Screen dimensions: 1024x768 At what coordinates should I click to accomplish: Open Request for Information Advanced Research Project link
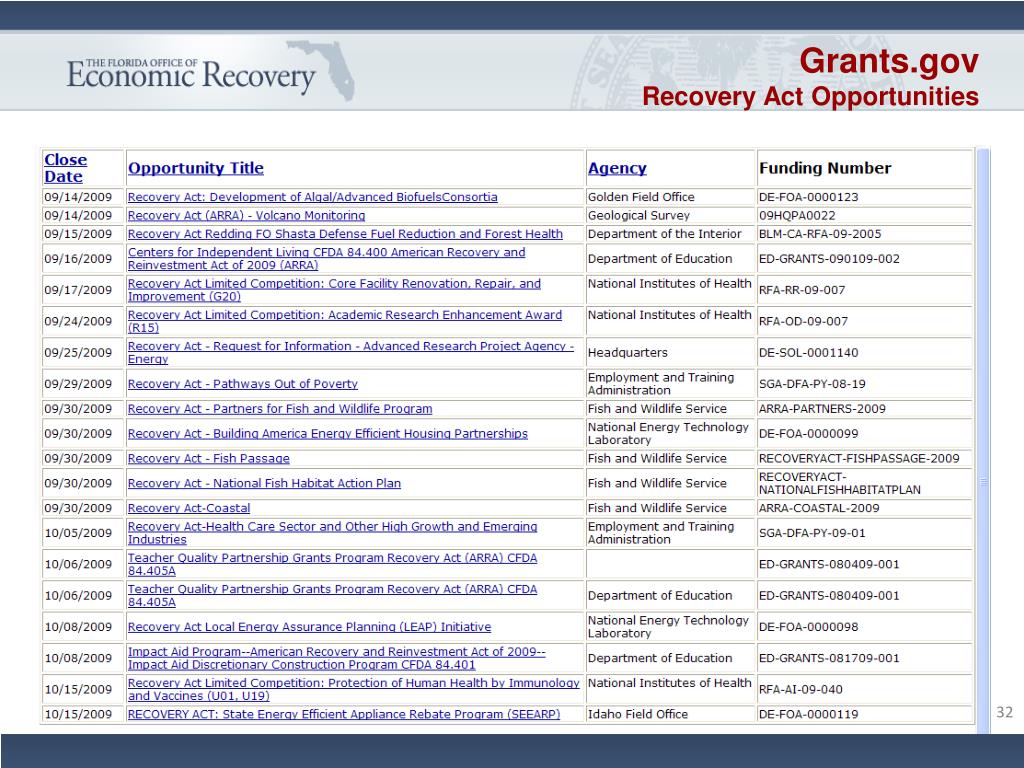coord(351,353)
